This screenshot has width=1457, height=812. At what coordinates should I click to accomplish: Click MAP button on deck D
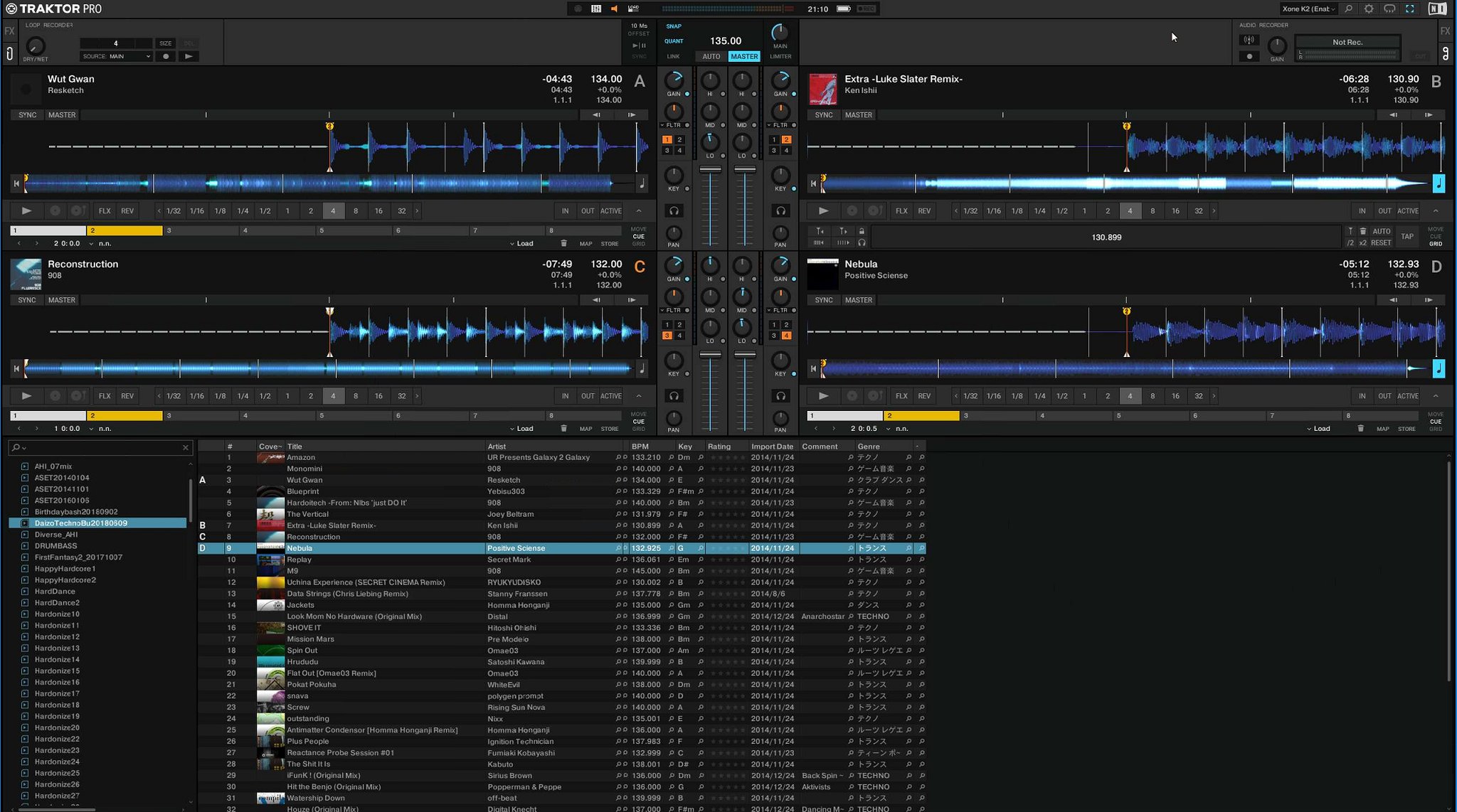(x=1382, y=428)
